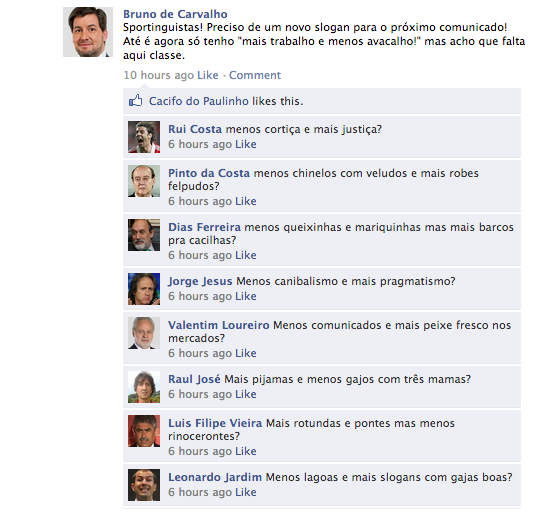Open the Bruno de Carvalho profile name link
This screenshot has height=512, width=540.
[x=175, y=14]
